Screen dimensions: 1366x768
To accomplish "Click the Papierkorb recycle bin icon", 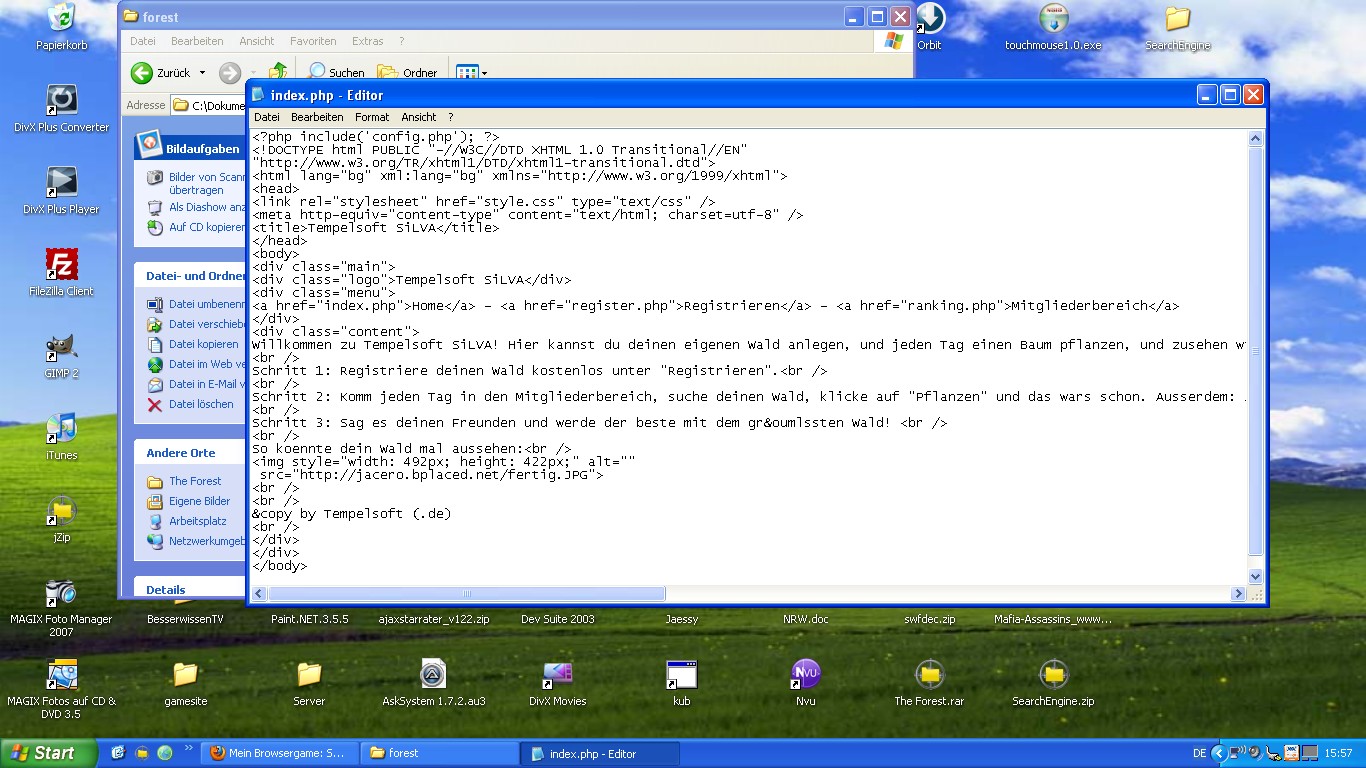I will point(62,18).
